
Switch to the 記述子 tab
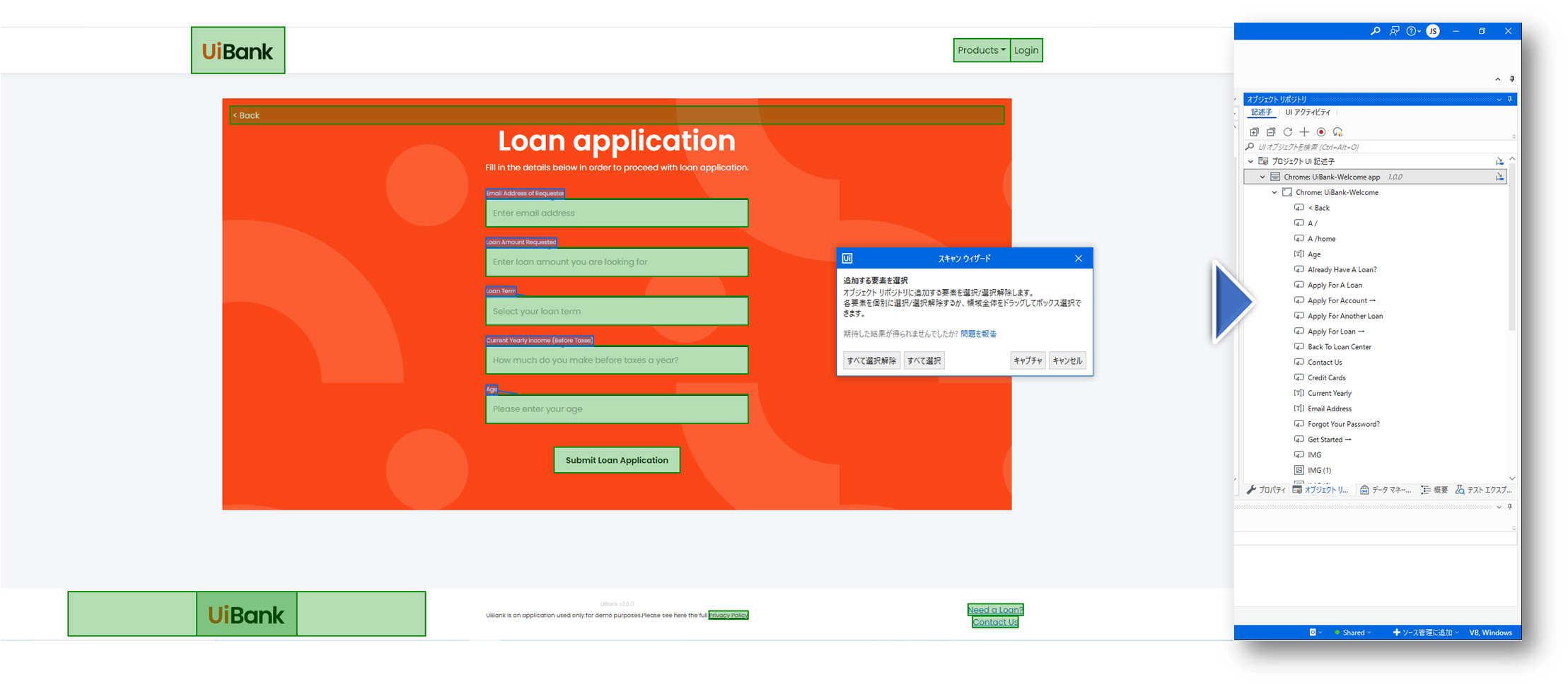click(1261, 112)
